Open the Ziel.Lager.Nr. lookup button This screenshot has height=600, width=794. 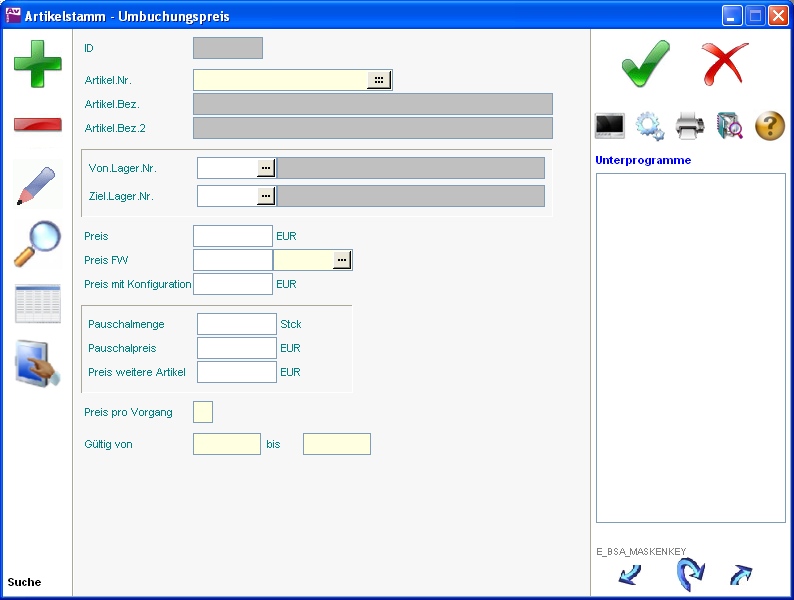coord(265,196)
